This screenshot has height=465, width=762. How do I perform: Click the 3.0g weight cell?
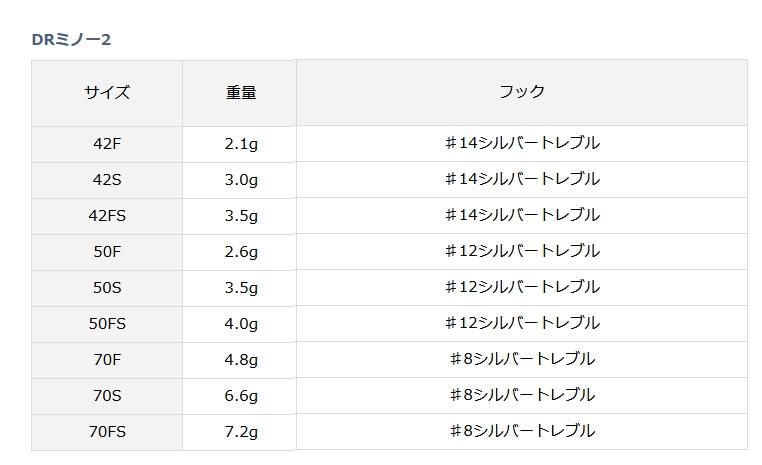tap(240, 179)
